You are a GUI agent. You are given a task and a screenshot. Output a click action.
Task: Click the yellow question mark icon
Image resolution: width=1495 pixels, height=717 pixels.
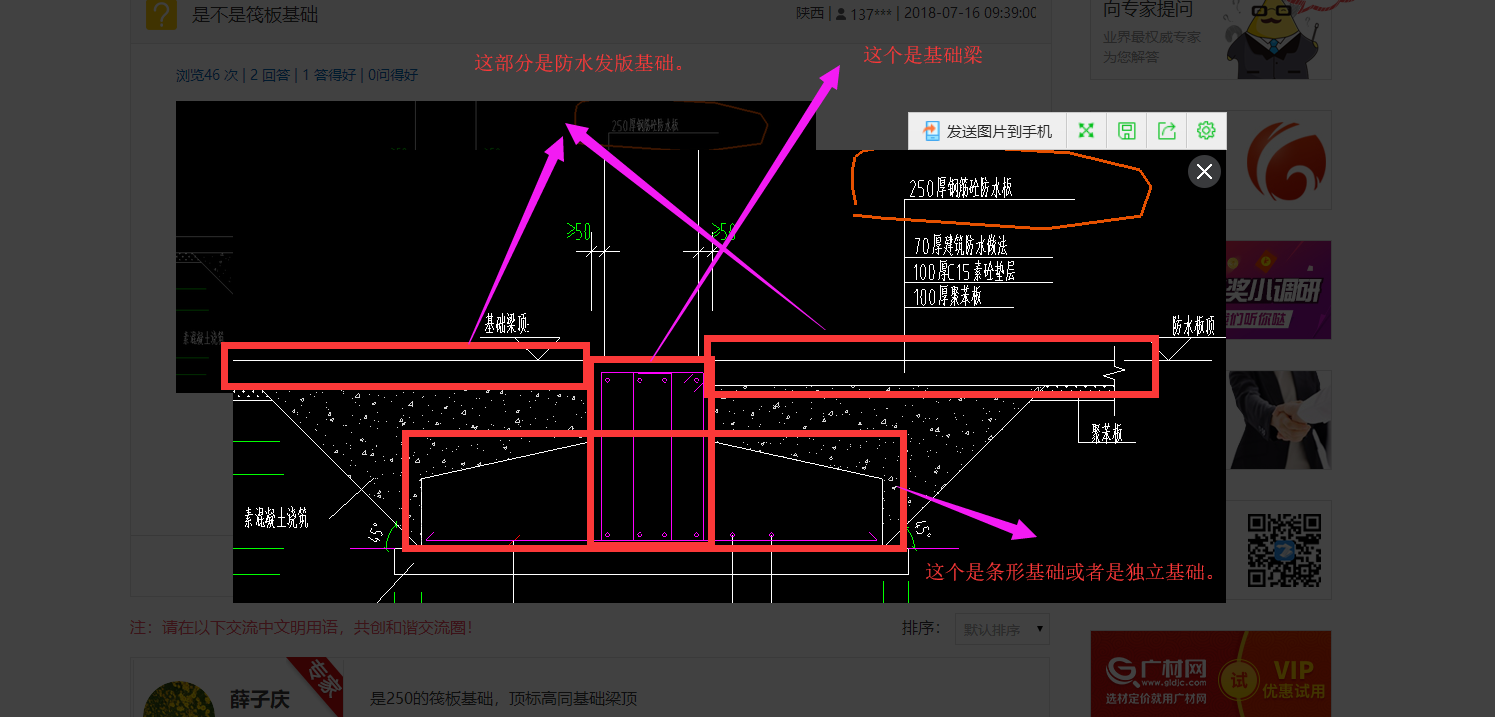[x=162, y=14]
